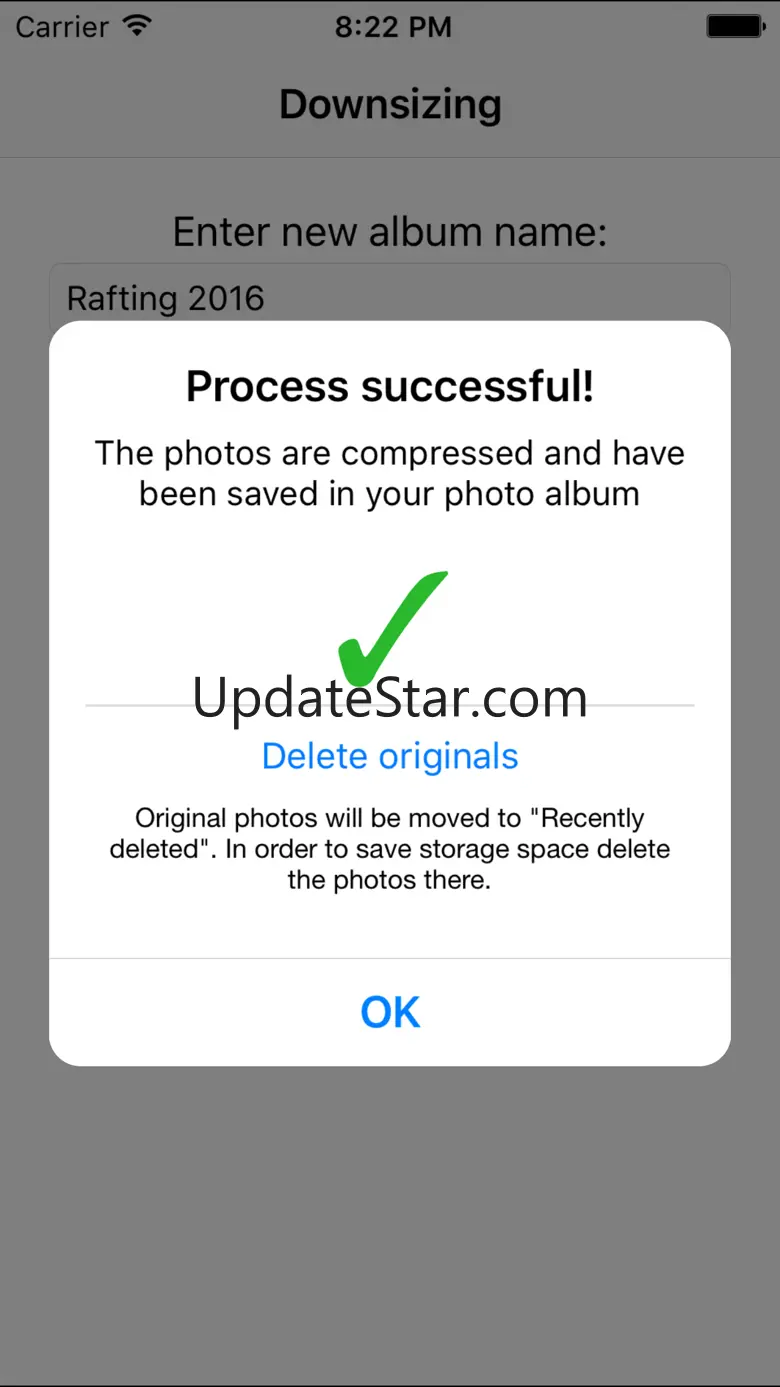Screen dimensions: 780x1387
Task: Select the album name field showing Rafting 2016
Action: click(390, 296)
